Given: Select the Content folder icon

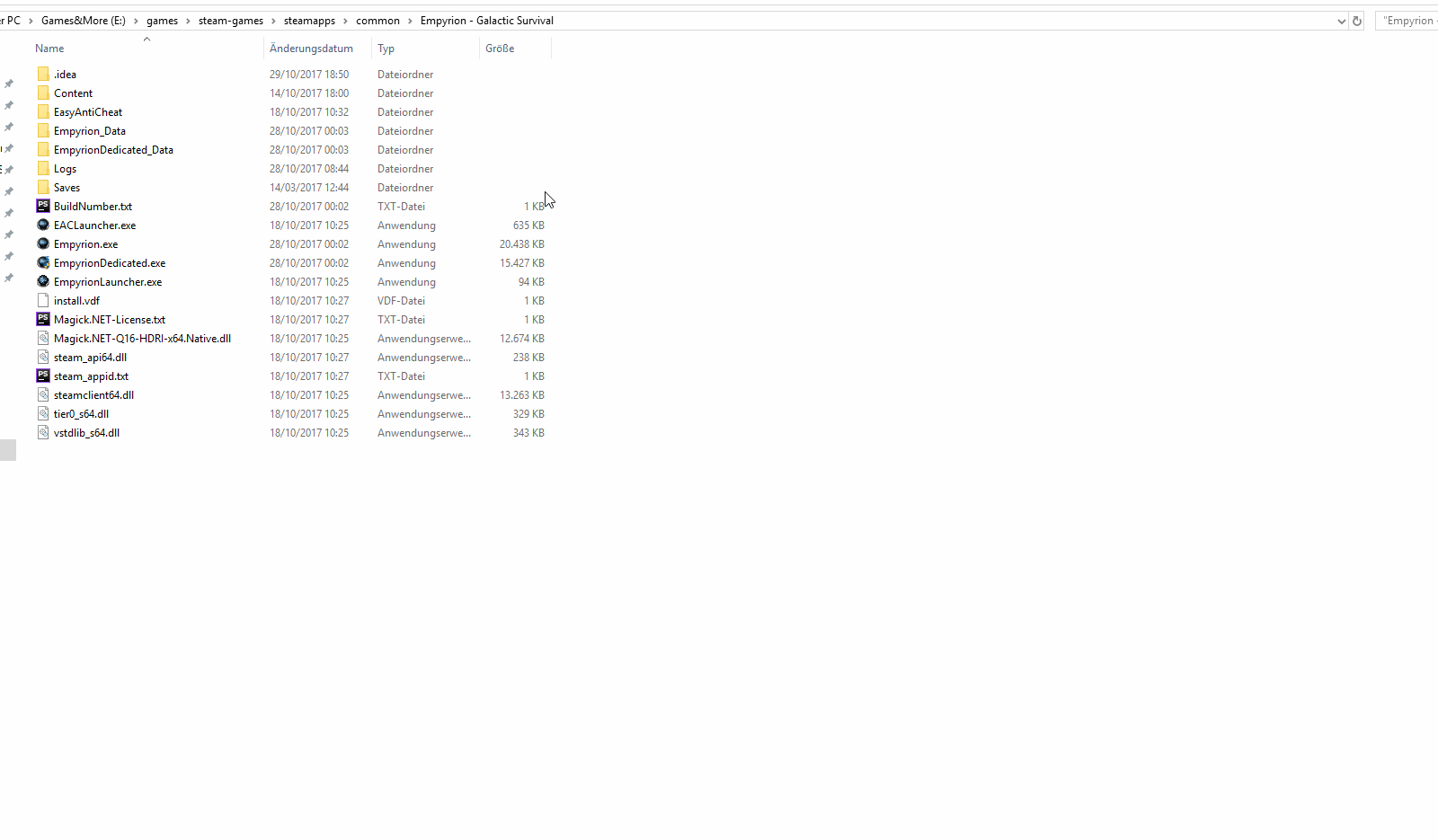Looking at the screenshot, I should (43, 93).
